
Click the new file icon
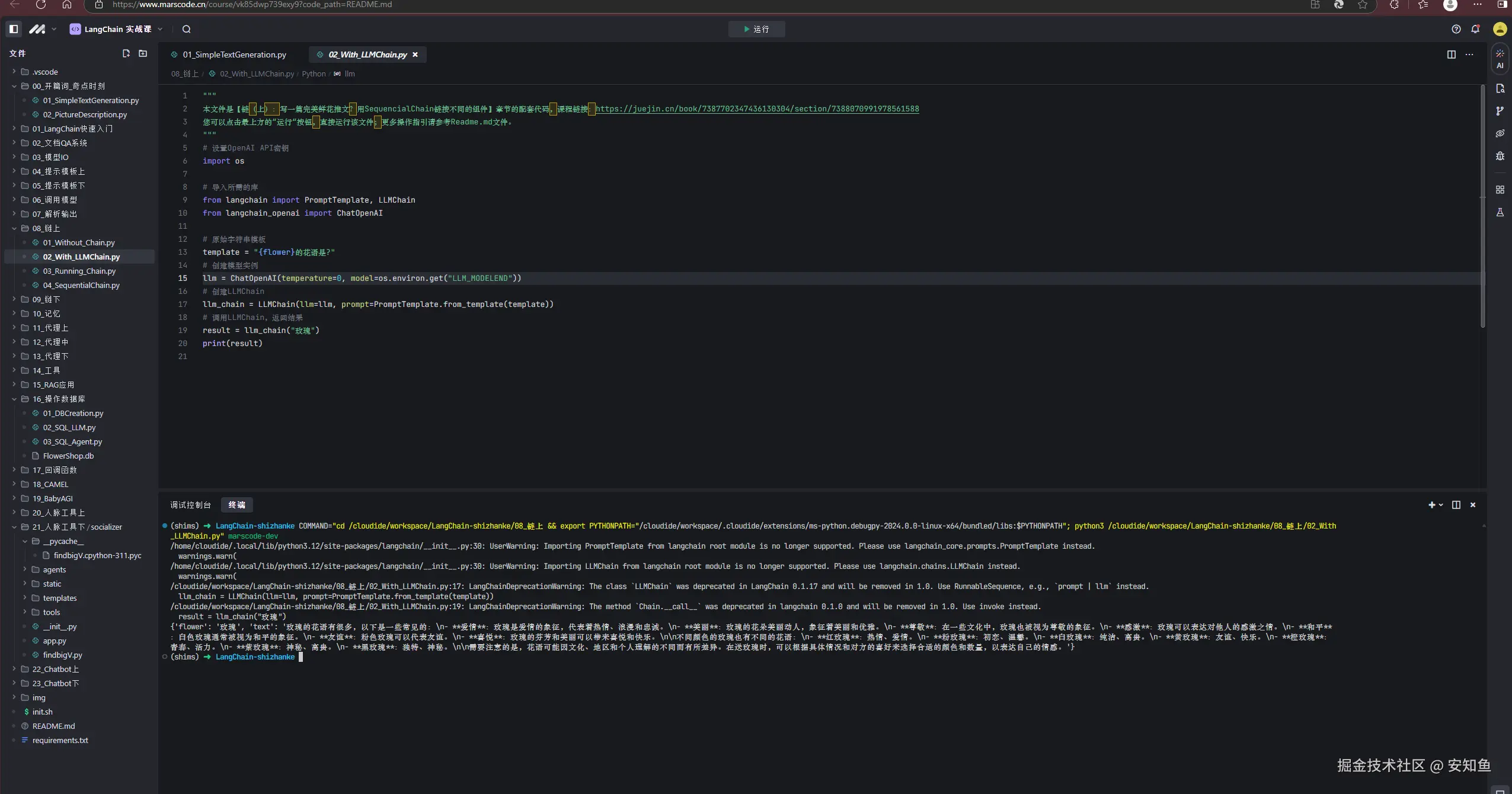126,53
